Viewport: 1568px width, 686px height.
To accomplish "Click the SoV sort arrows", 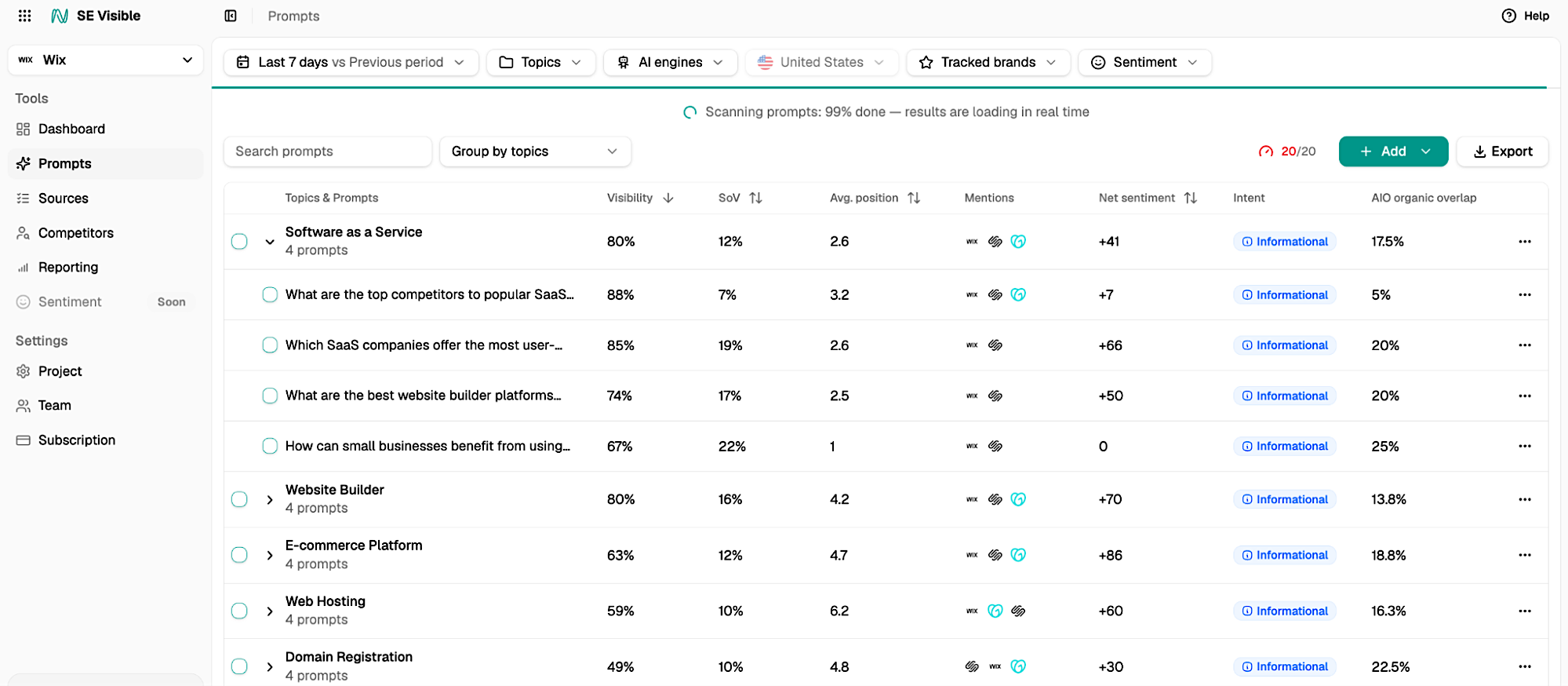I will 755,198.
